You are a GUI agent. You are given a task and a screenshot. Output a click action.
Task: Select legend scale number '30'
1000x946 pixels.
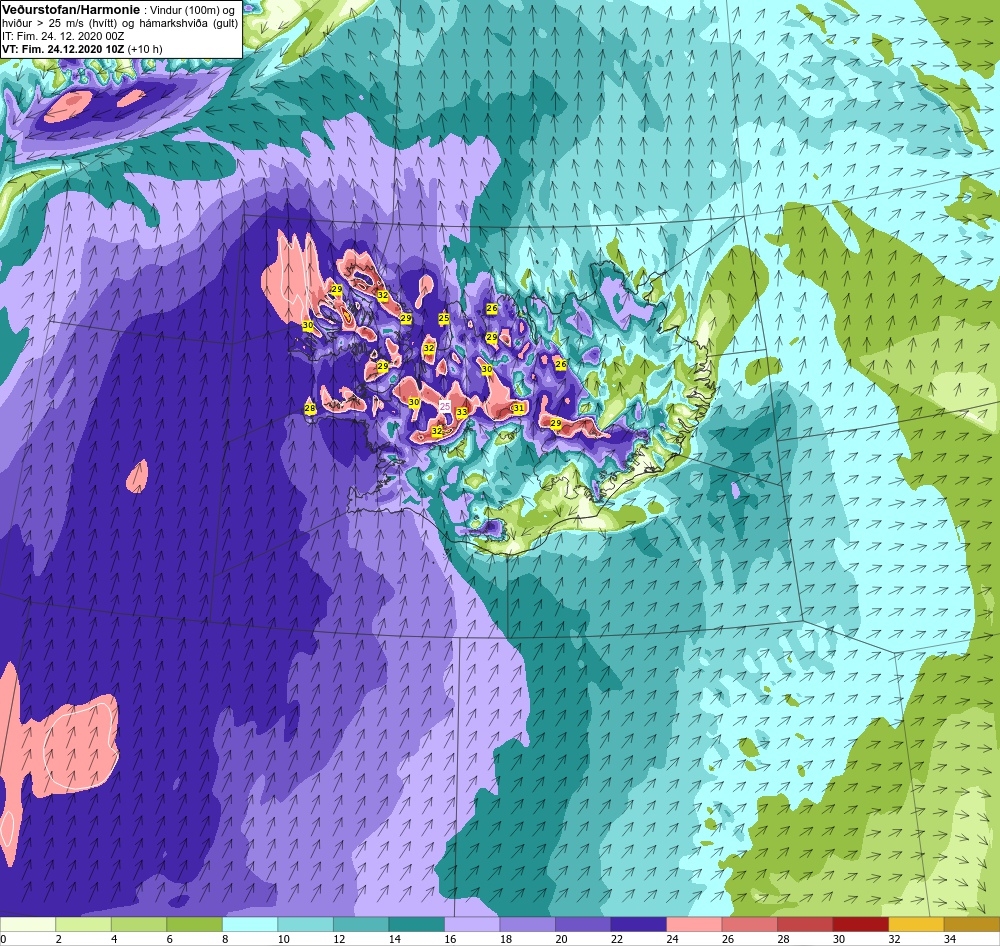pos(839,939)
